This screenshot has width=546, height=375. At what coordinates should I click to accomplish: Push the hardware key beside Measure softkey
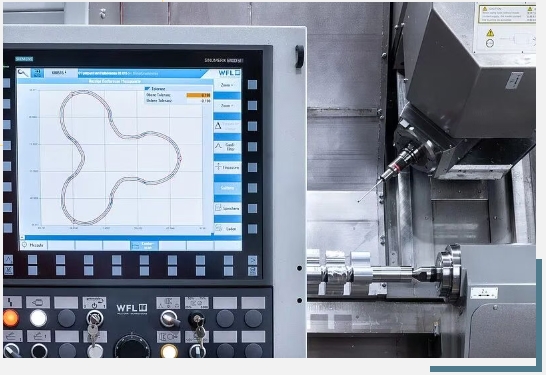click(x=252, y=167)
